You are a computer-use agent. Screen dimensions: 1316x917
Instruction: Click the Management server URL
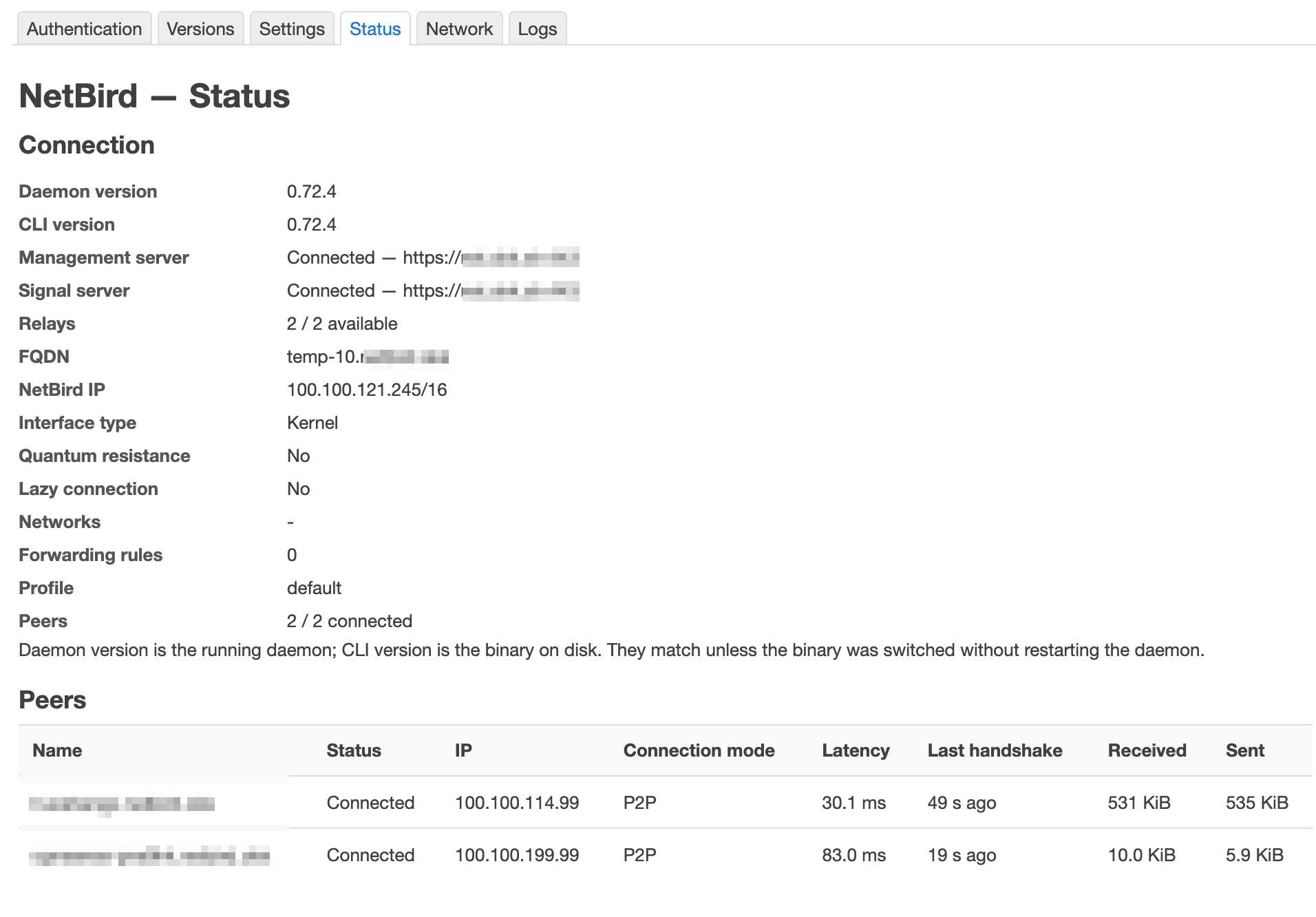(491, 257)
